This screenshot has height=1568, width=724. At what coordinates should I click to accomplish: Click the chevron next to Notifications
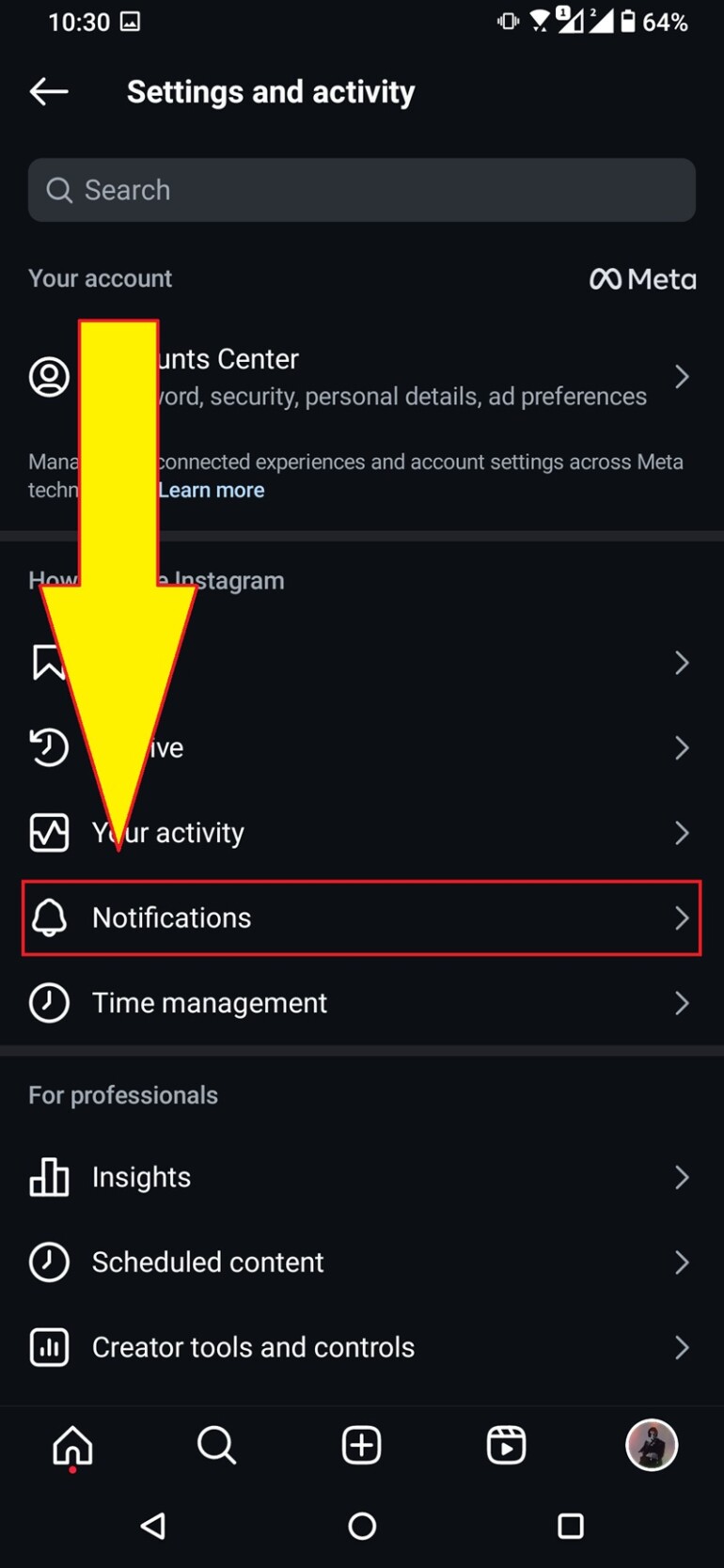pos(683,918)
